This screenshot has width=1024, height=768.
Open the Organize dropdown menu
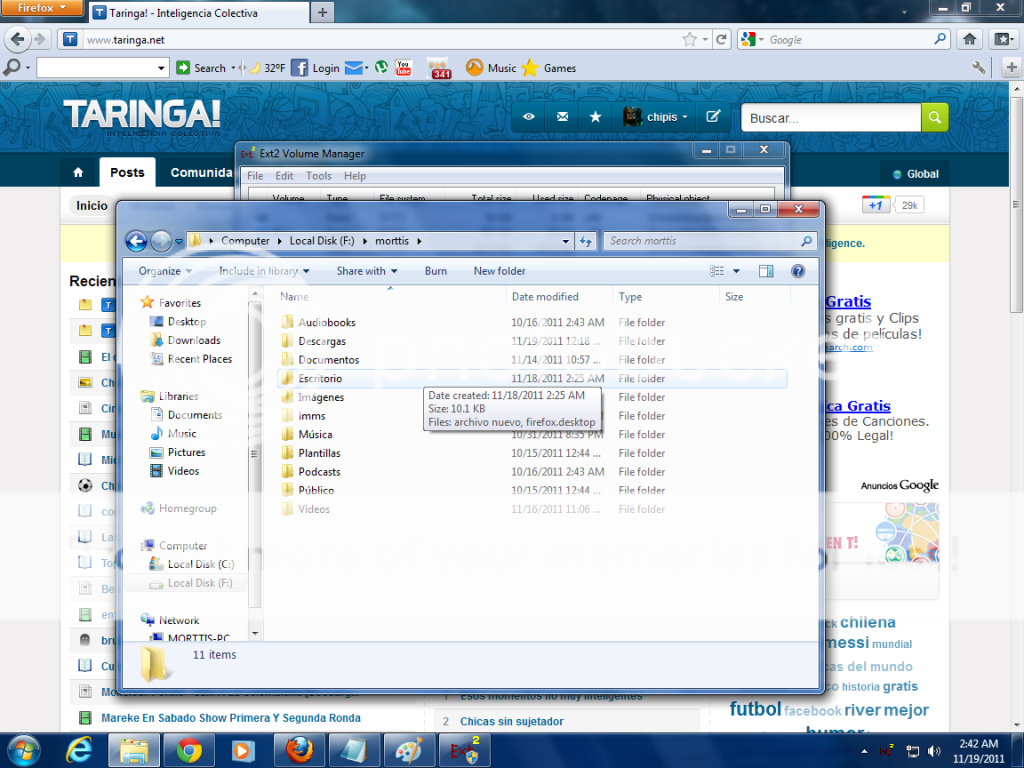tap(166, 271)
